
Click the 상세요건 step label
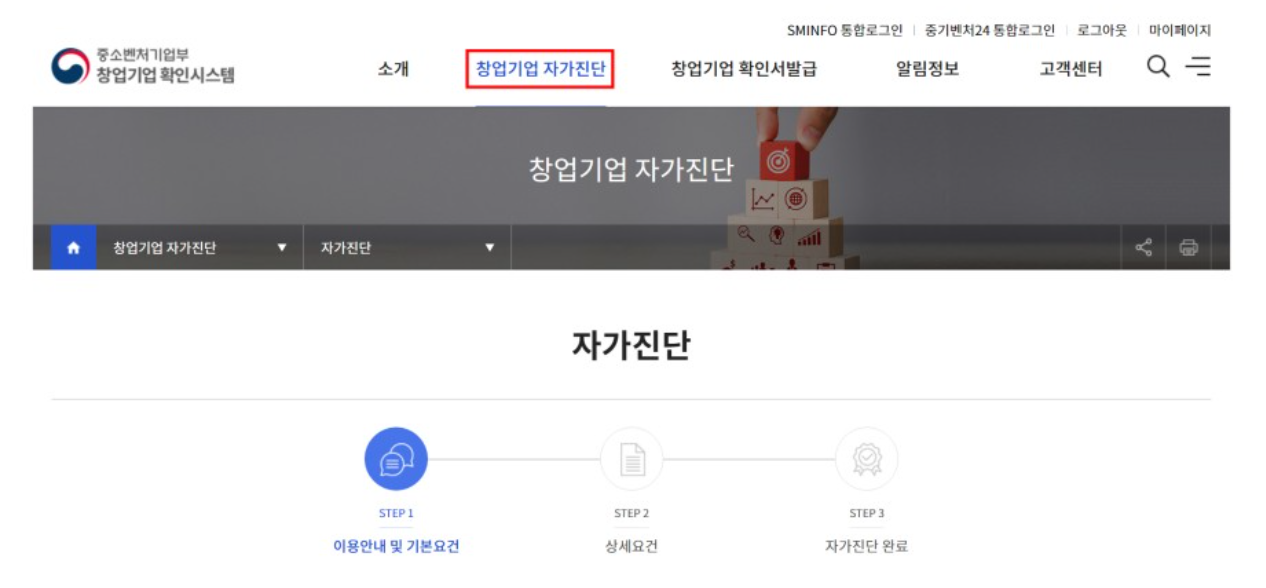[x=632, y=547]
